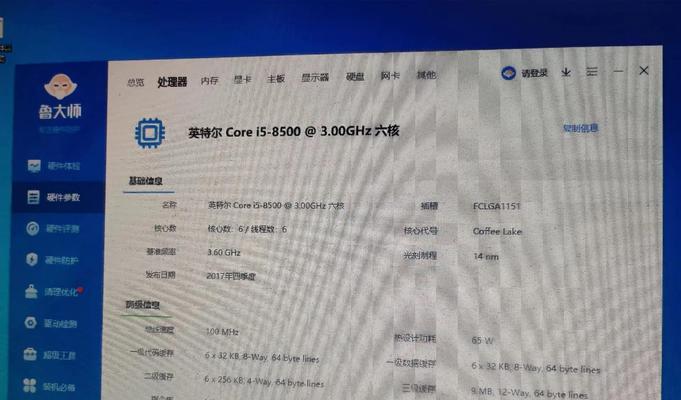Select the 处理器 processor tab
This screenshot has height=400, width=681.
(172, 82)
